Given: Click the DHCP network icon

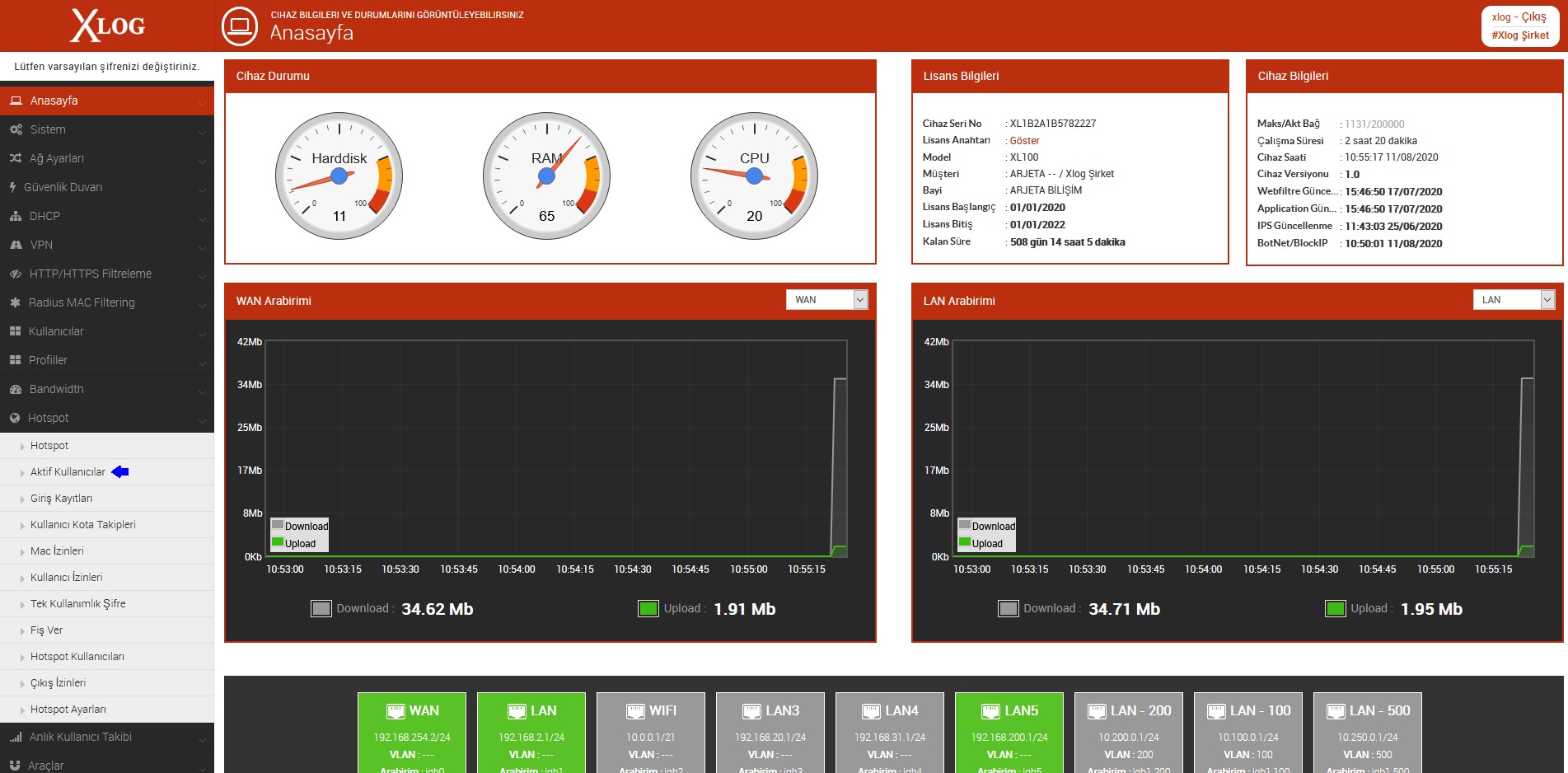Looking at the screenshot, I should (16, 216).
